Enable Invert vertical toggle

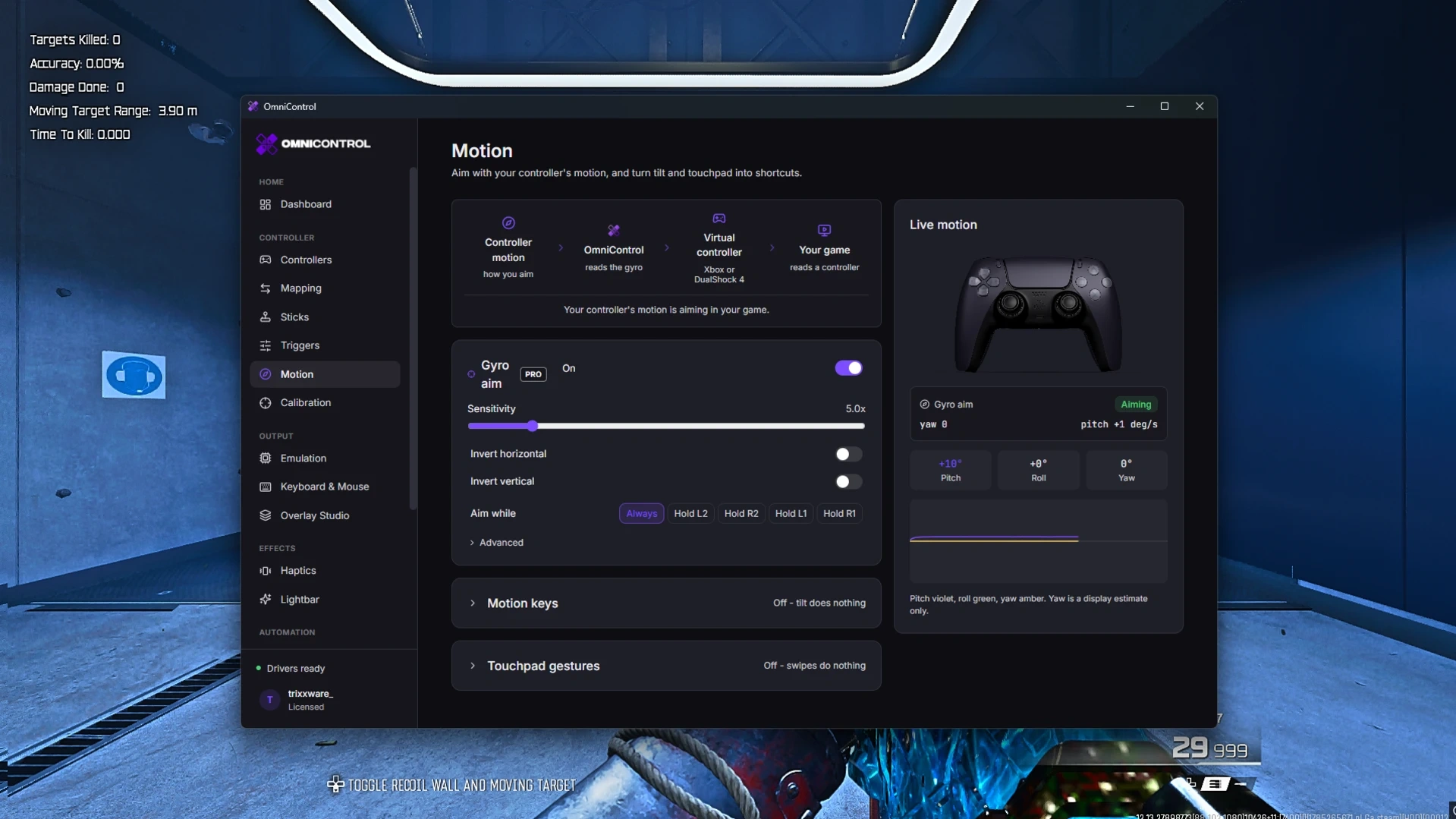(848, 481)
